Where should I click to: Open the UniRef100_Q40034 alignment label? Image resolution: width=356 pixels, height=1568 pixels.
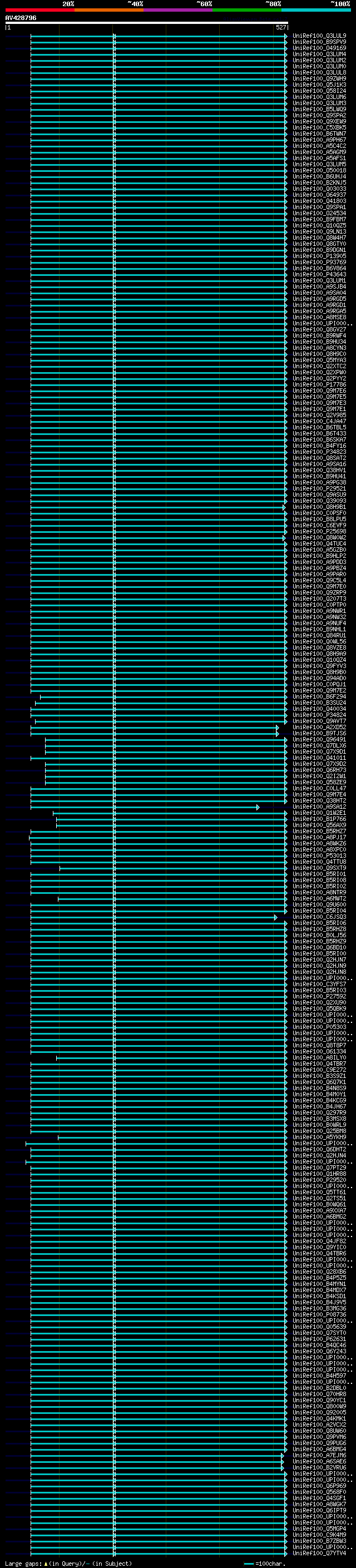(319, 709)
